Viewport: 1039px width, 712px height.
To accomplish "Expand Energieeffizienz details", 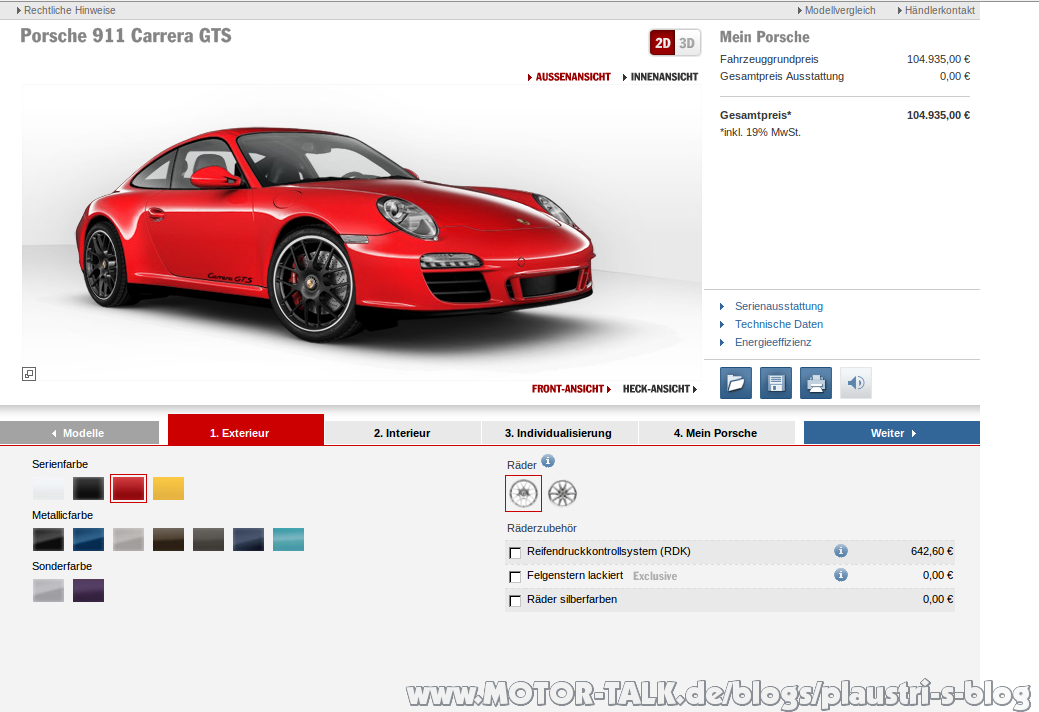I will click(773, 342).
